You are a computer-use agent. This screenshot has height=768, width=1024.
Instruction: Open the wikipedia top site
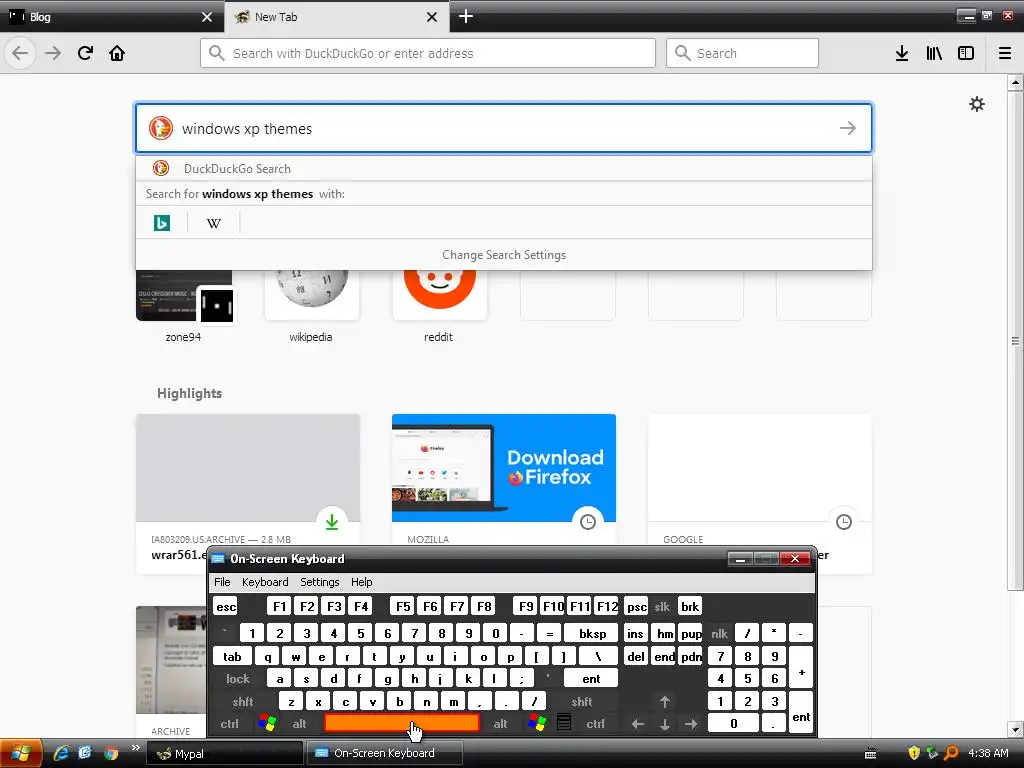click(311, 305)
